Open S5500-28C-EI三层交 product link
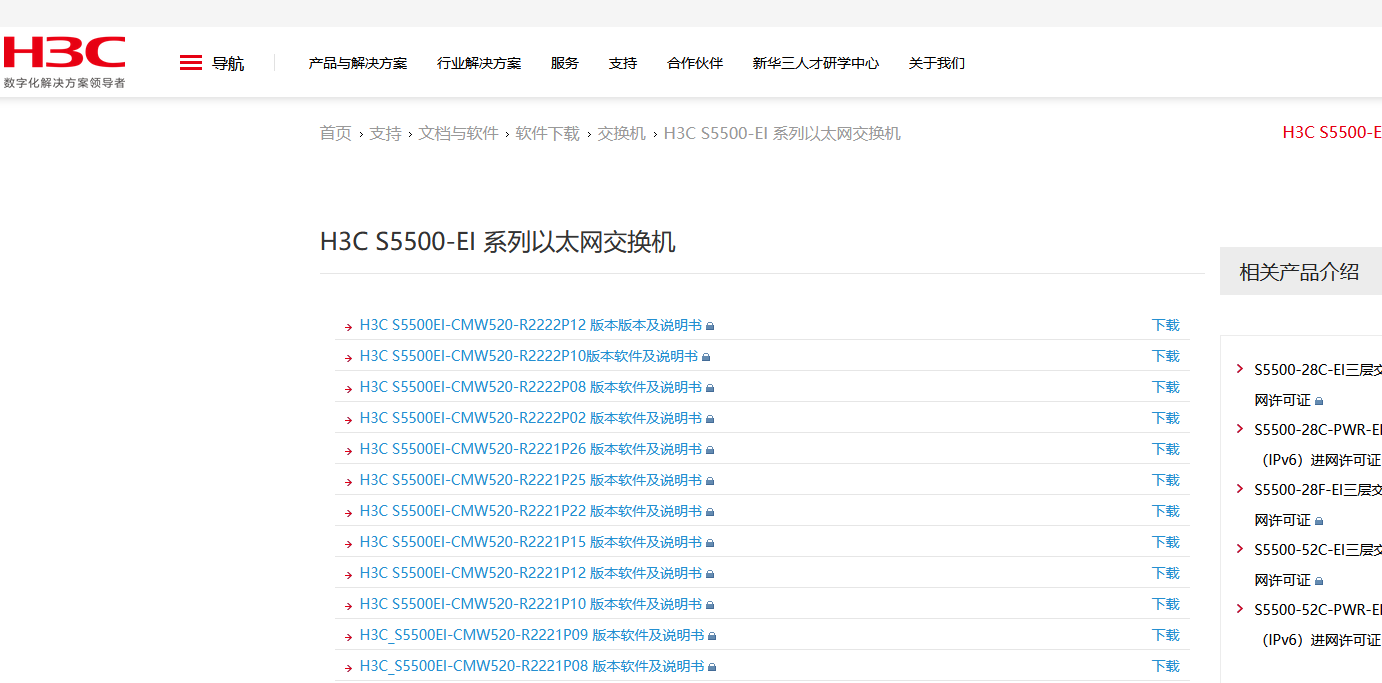 point(1318,370)
